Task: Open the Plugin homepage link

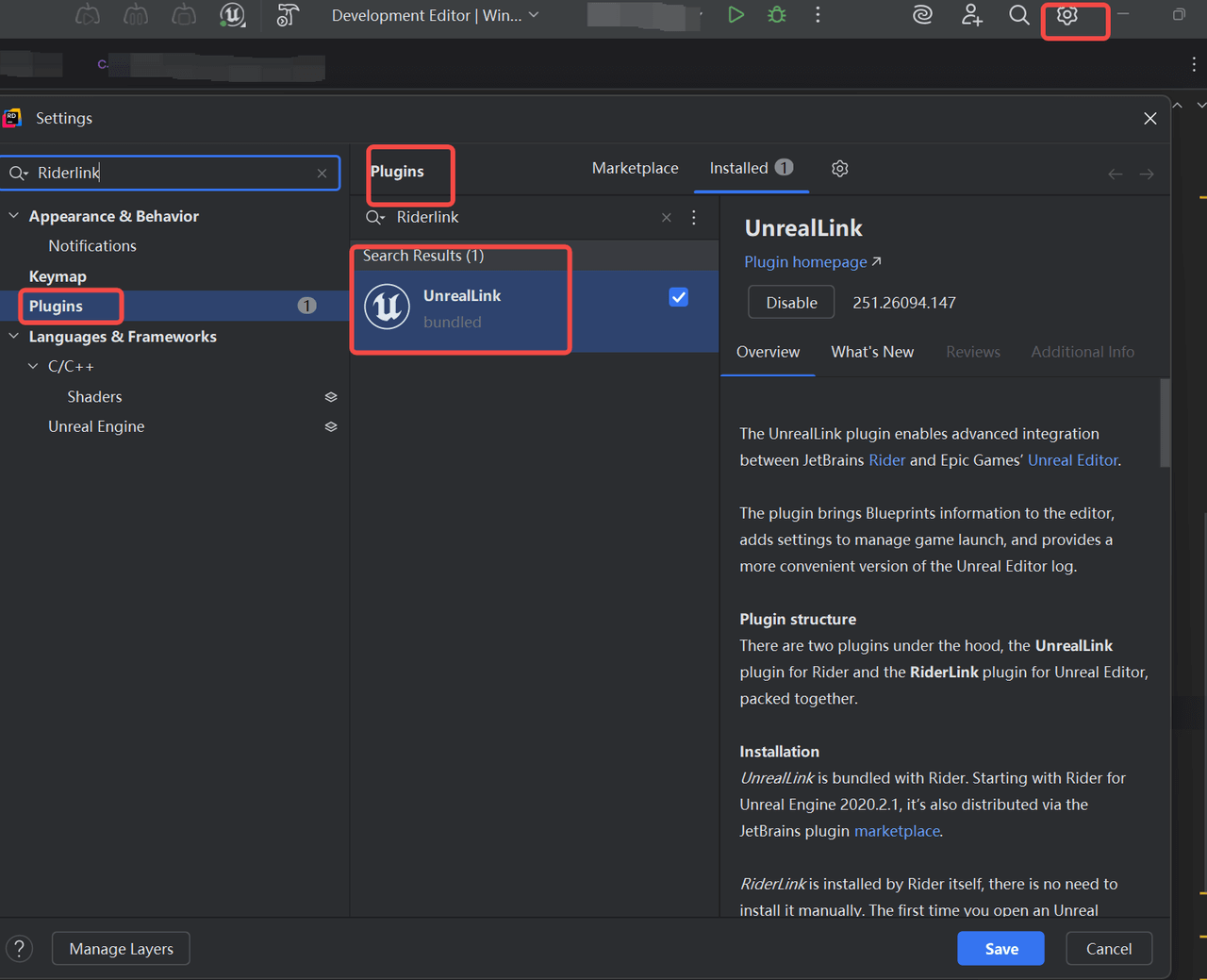Action: pos(805,262)
